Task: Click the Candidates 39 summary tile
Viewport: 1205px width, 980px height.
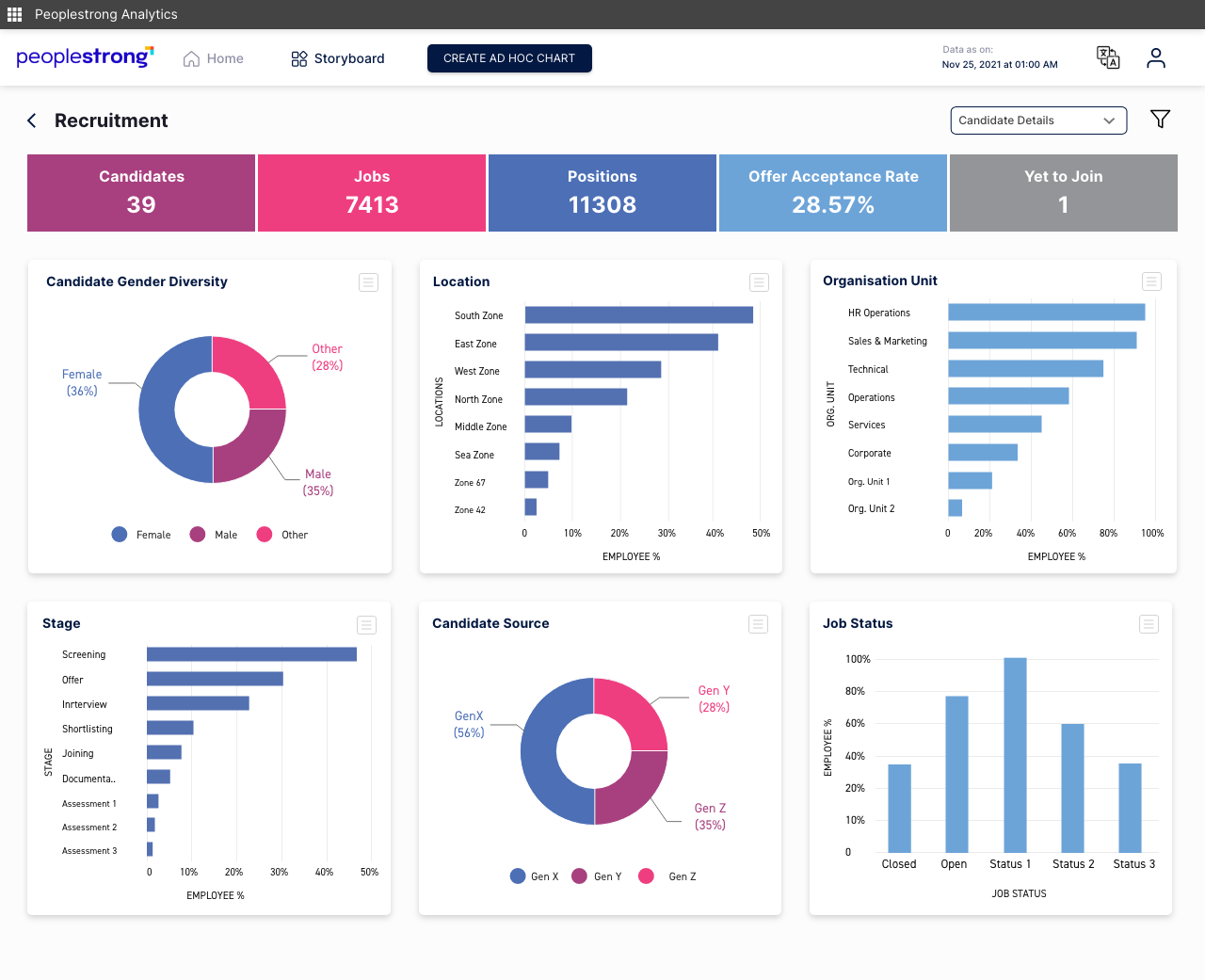Action: pyautogui.click(x=140, y=192)
